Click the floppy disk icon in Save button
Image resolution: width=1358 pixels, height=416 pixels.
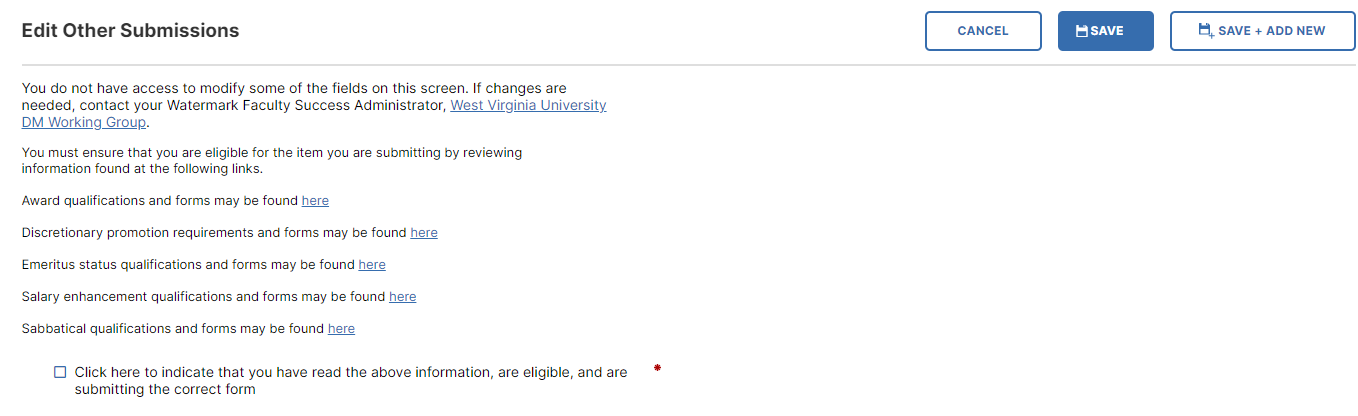point(1081,31)
